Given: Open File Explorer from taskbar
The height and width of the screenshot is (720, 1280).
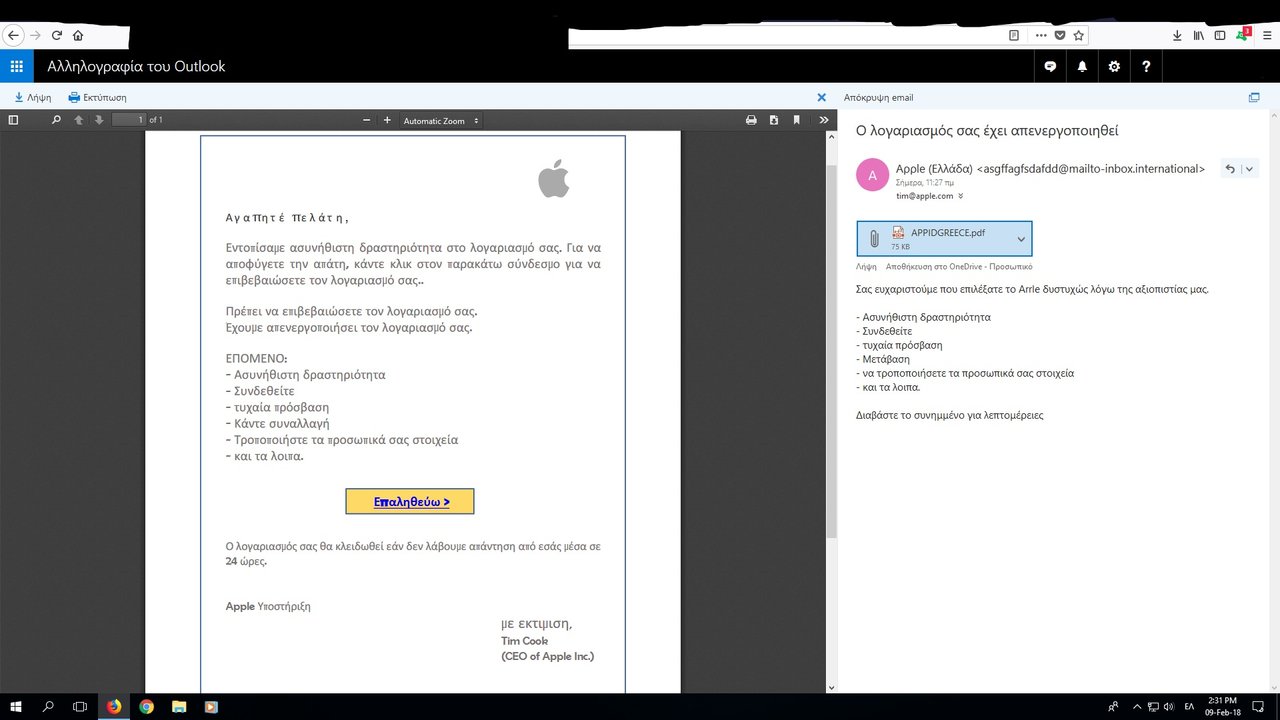Looking at the screenshot, I should click(x=178, y=706).
